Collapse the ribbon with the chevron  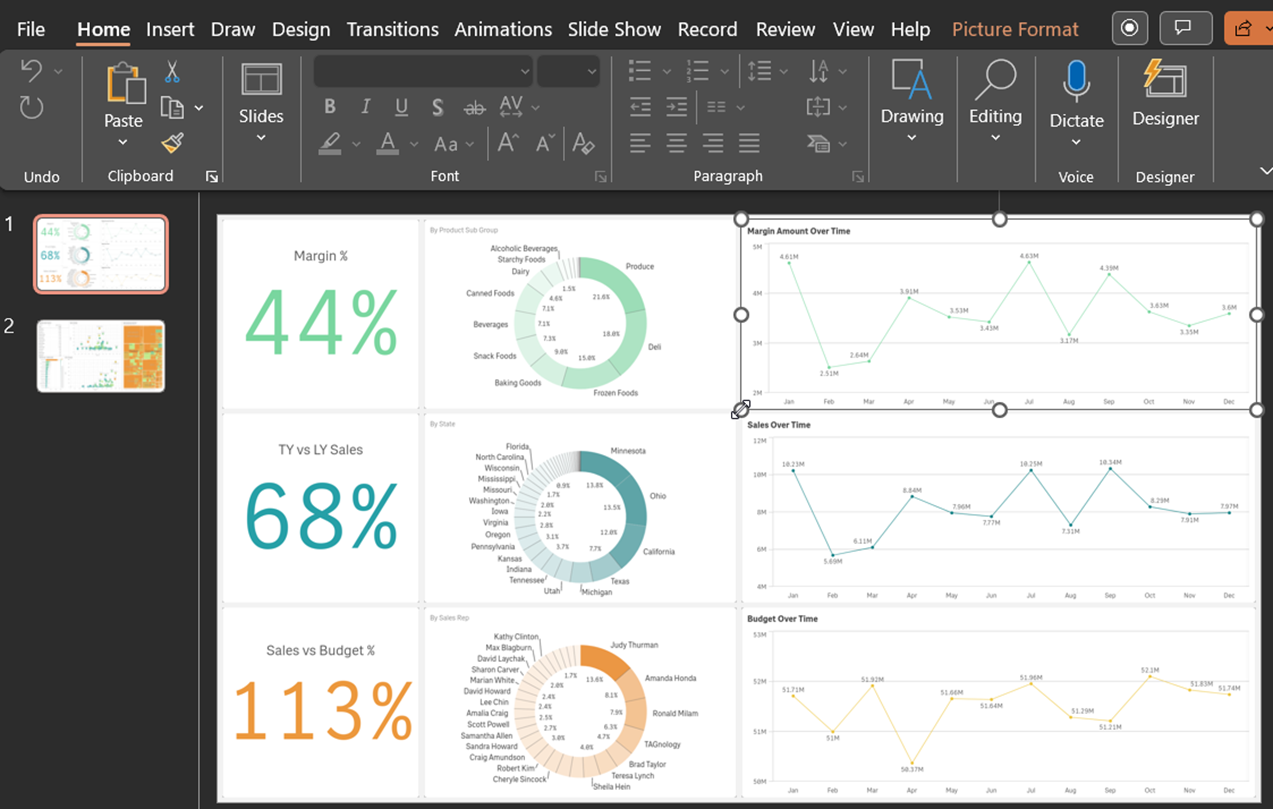[1265, 171]
